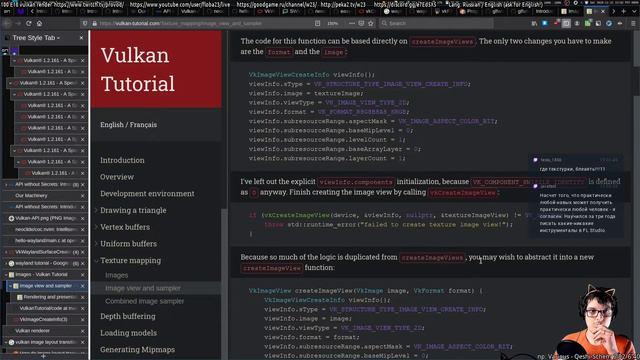Open the Depth buffering chapter
The height and width of the screenshot is (360, 640).
click(128, 316)
